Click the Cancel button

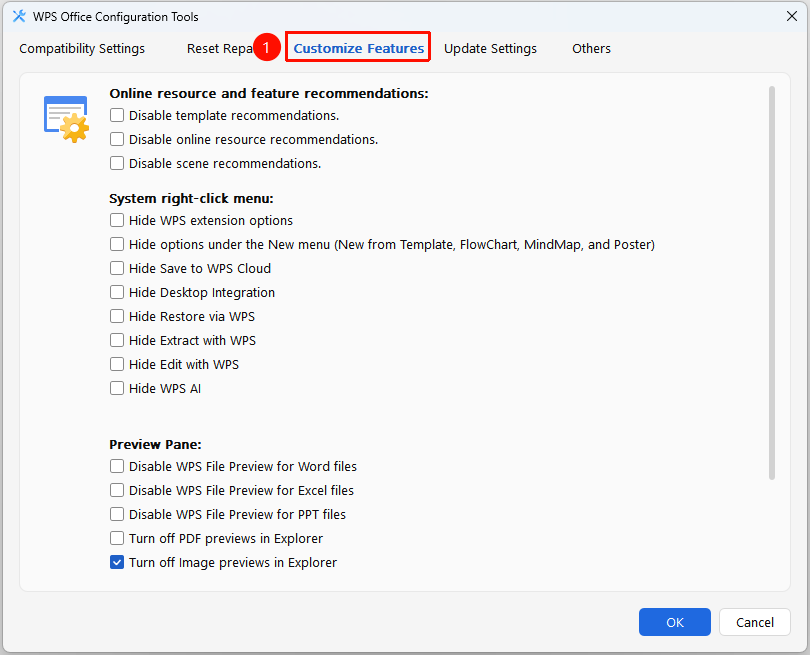755,622
